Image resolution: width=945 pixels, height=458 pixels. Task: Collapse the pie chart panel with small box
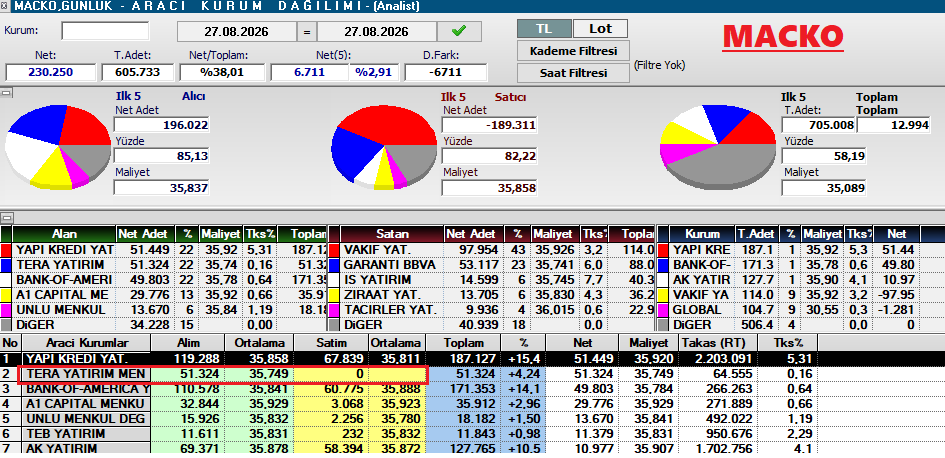[5, 93]
